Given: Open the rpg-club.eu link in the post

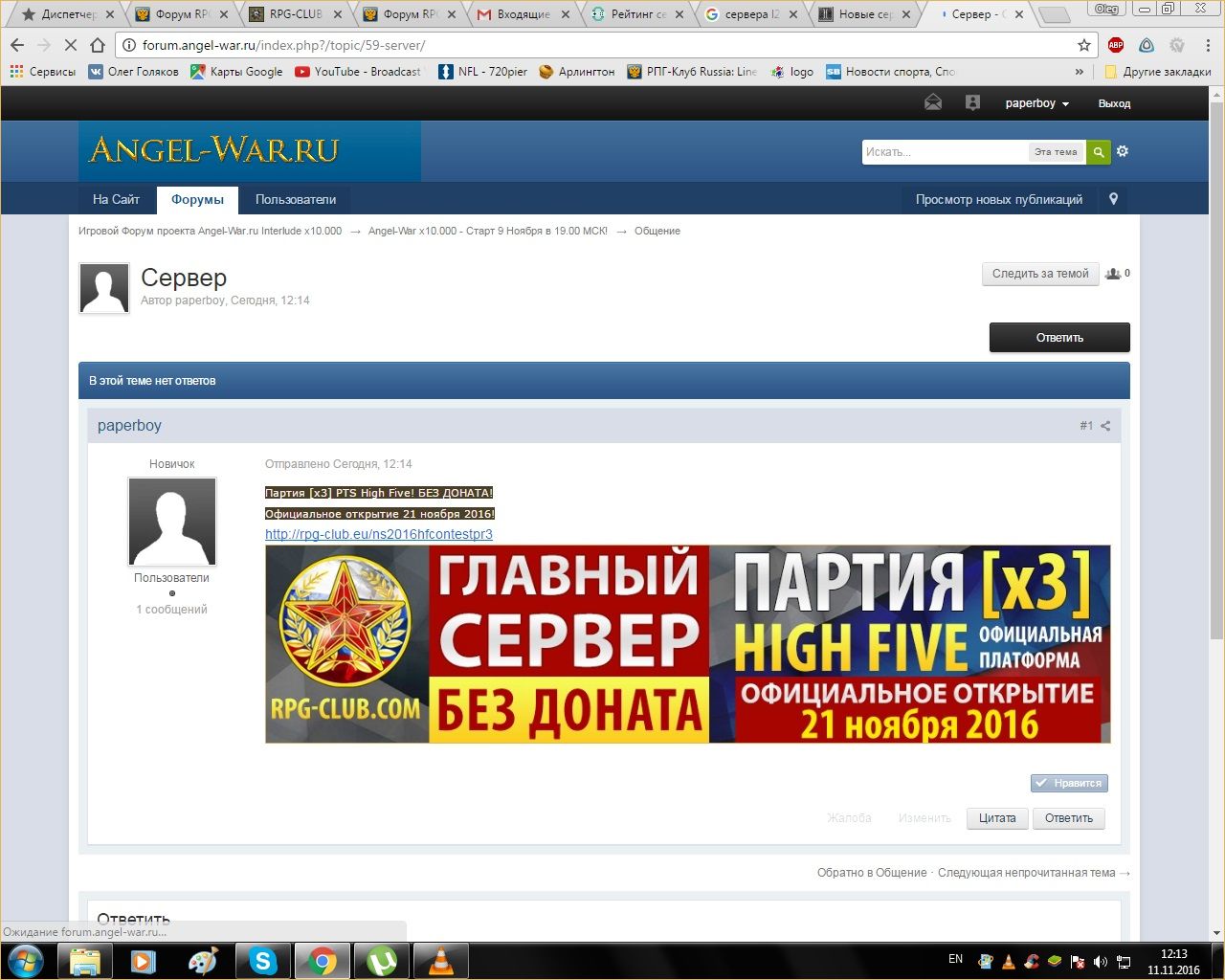Looking at the screenshot, I should click(x=379, y=534).
